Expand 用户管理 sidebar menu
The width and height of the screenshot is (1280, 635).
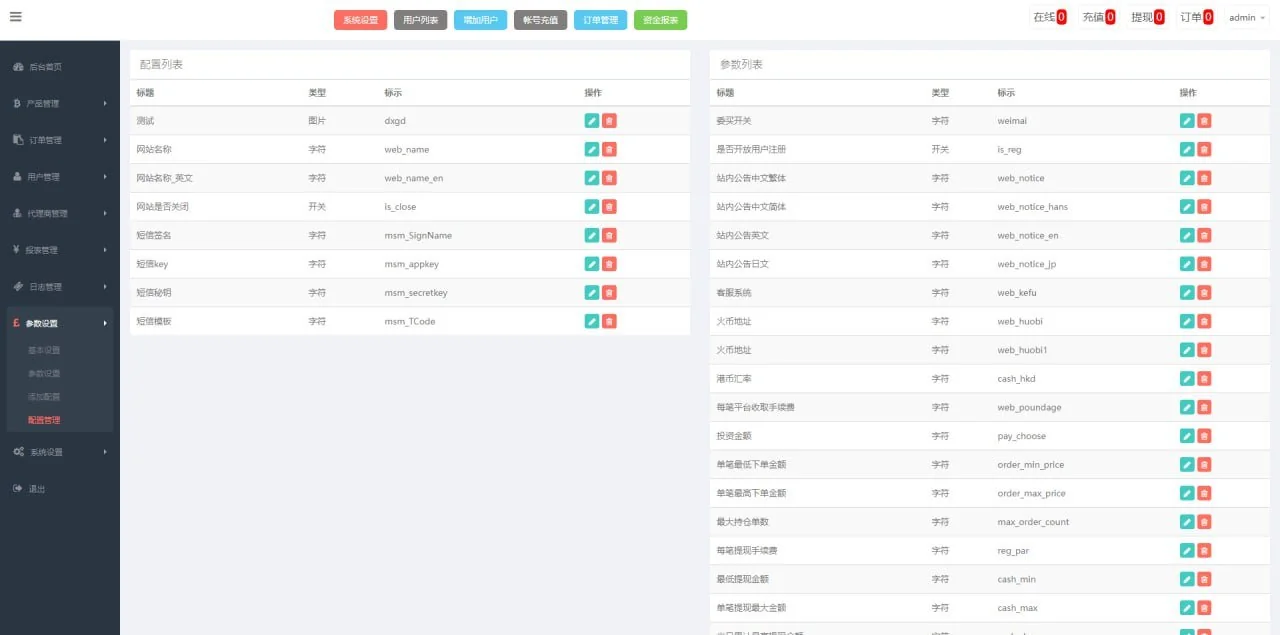(58, 177)
